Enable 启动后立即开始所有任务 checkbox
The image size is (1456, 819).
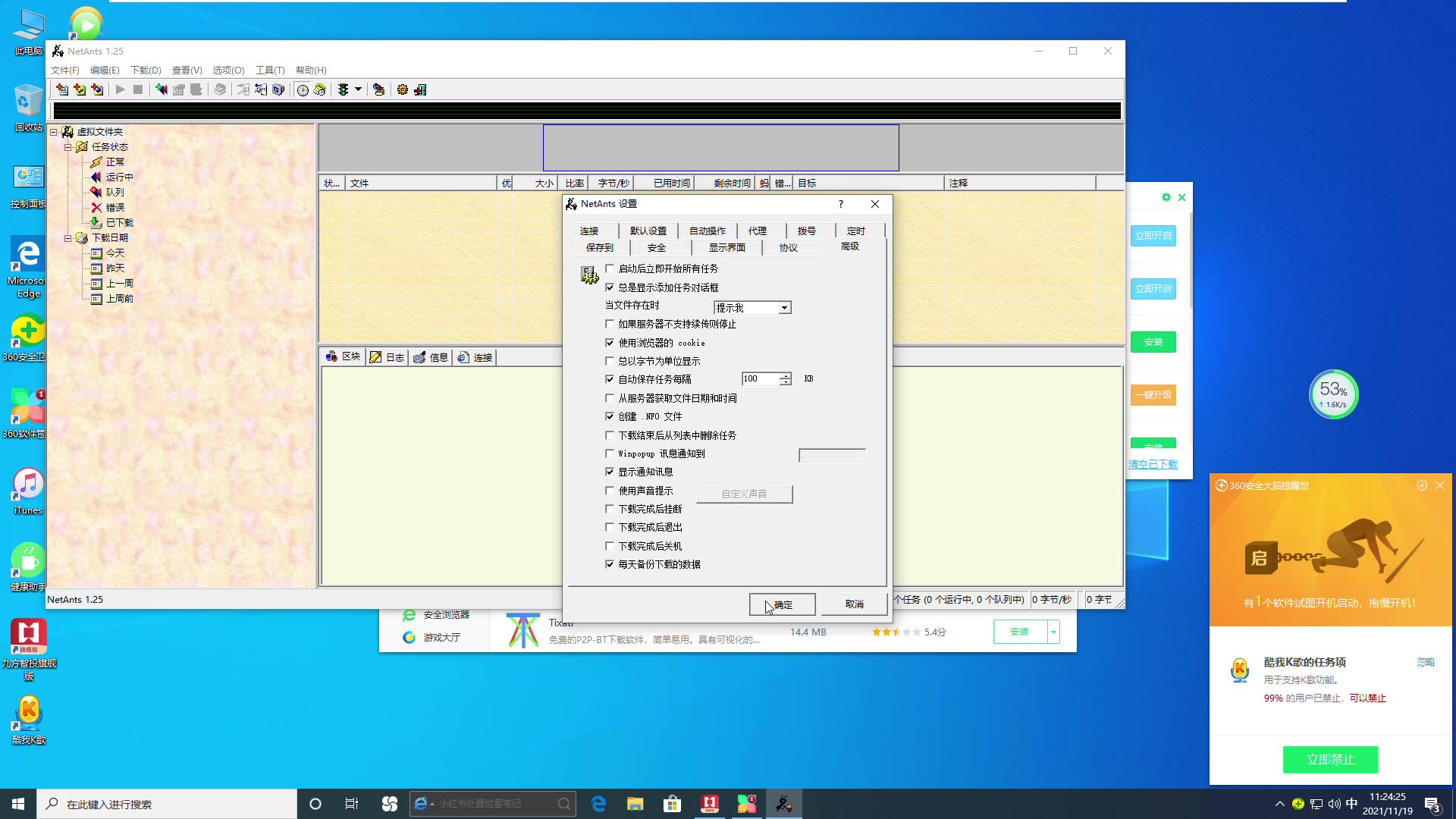click(x=610, y=268)
